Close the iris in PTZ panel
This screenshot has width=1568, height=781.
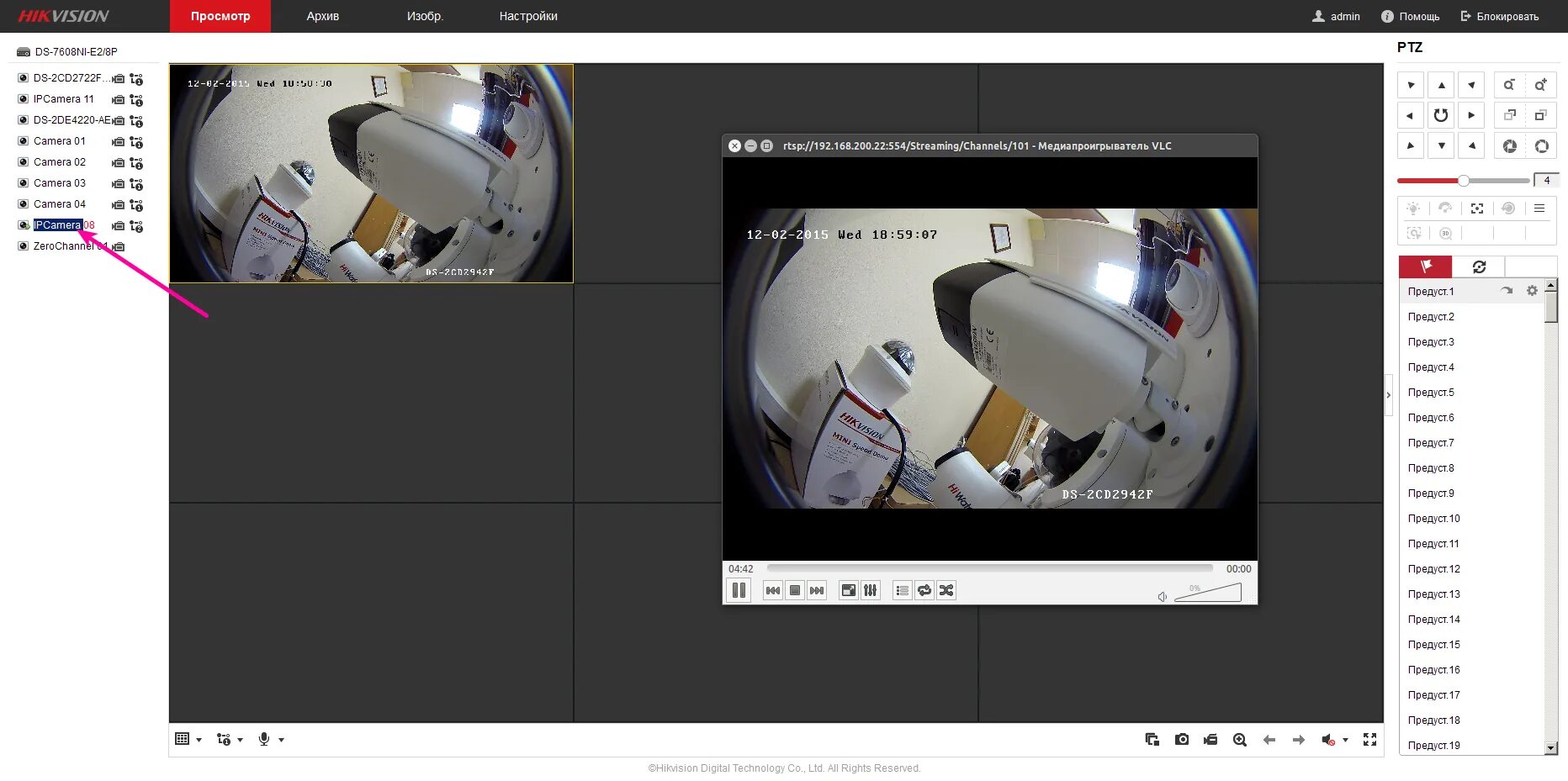(1509, 146)
